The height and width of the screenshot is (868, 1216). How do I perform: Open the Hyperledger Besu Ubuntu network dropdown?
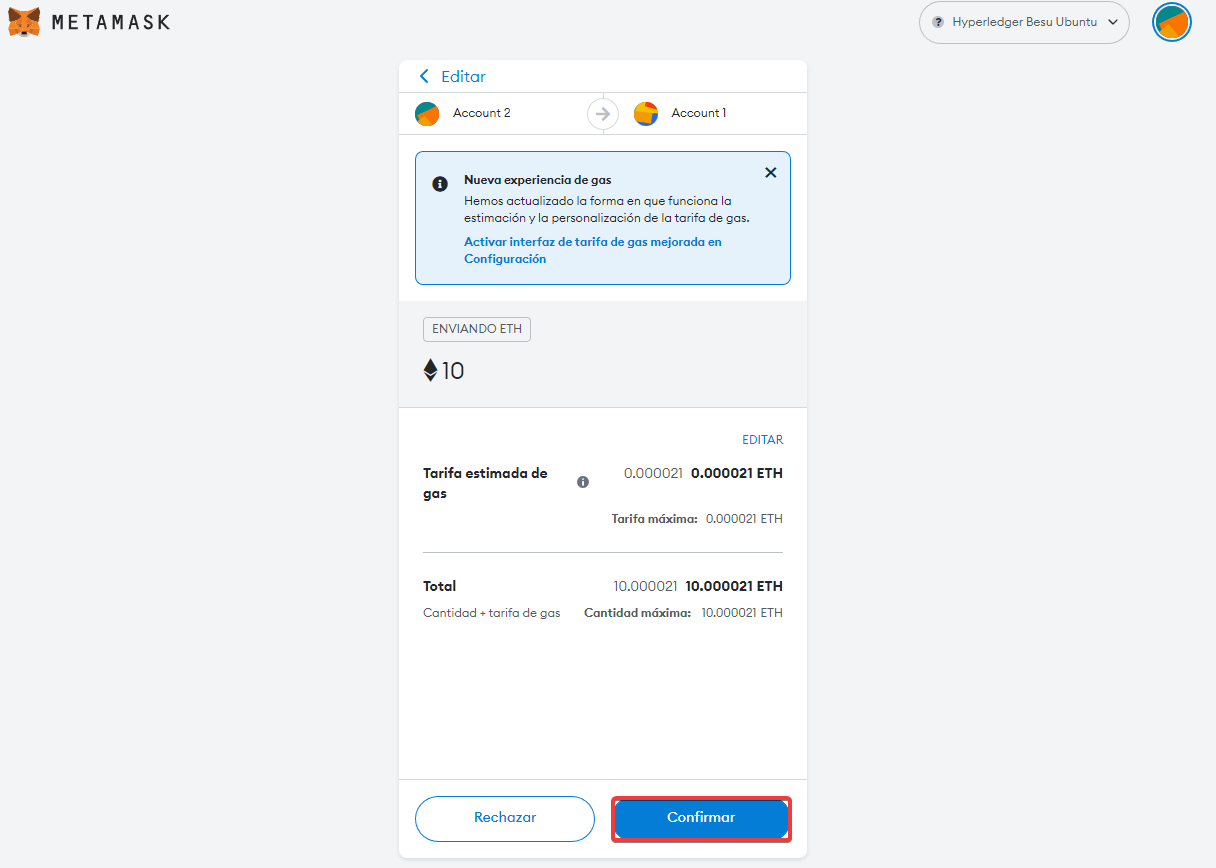coord(1024,22)
